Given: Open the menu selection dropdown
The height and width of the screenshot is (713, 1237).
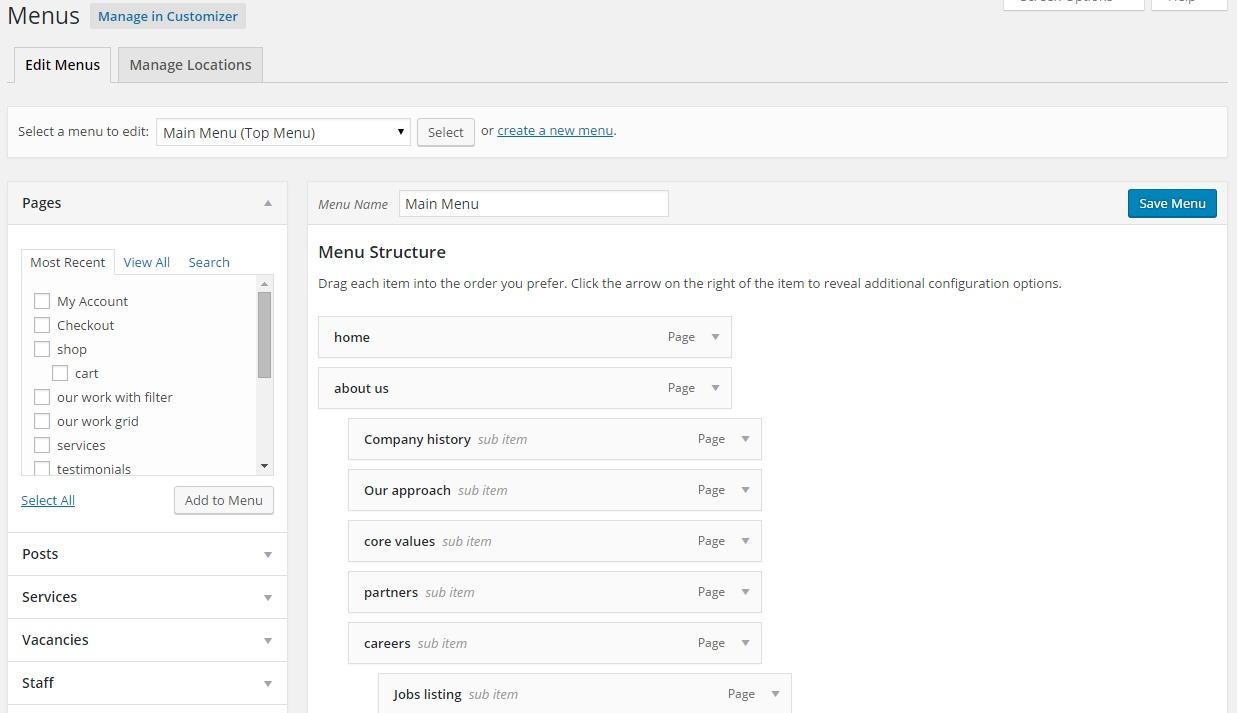Looking at the screenshot, I should pyautogui.click(x=283, y=132).
